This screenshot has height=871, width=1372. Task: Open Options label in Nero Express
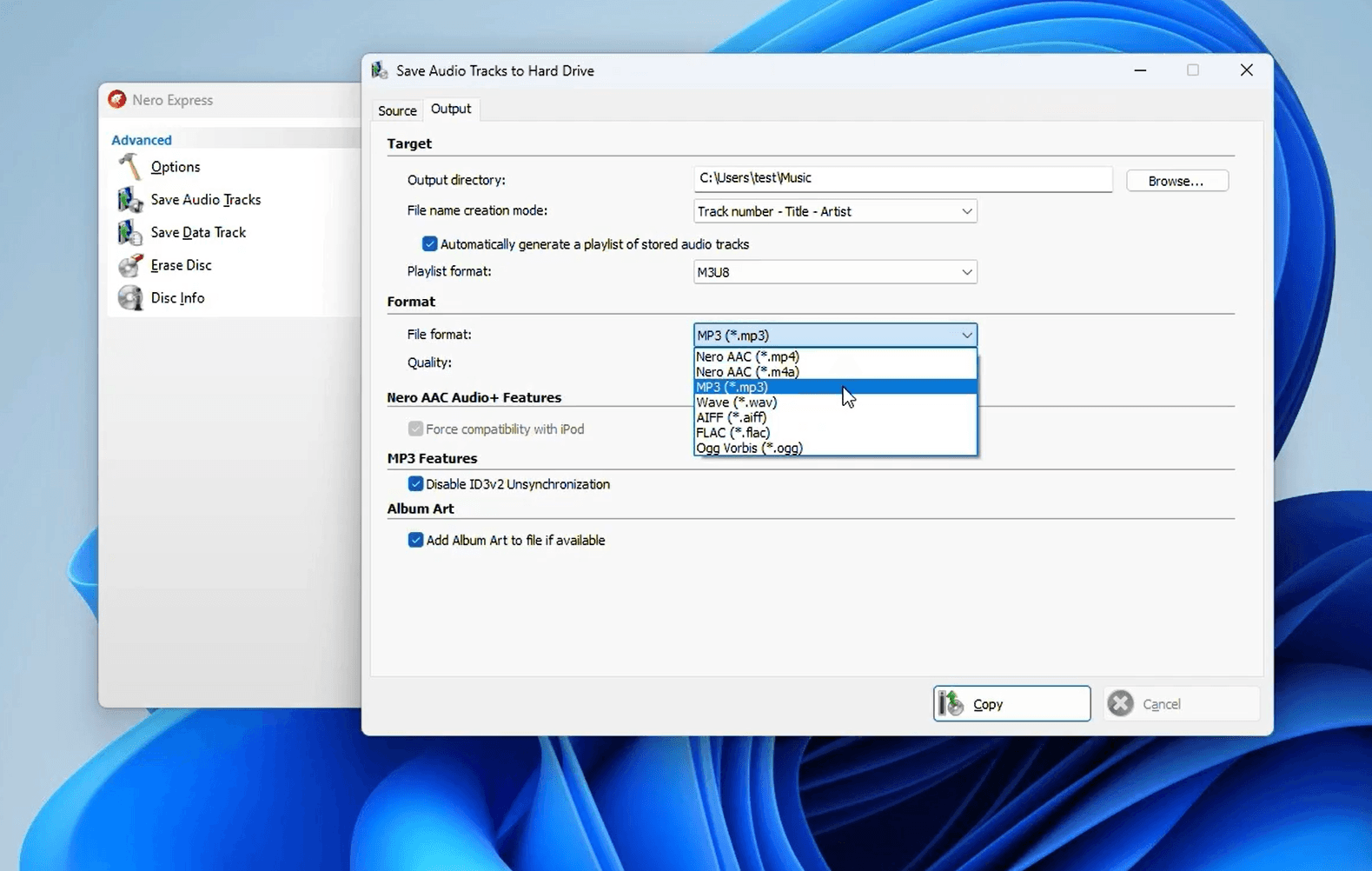176,167
